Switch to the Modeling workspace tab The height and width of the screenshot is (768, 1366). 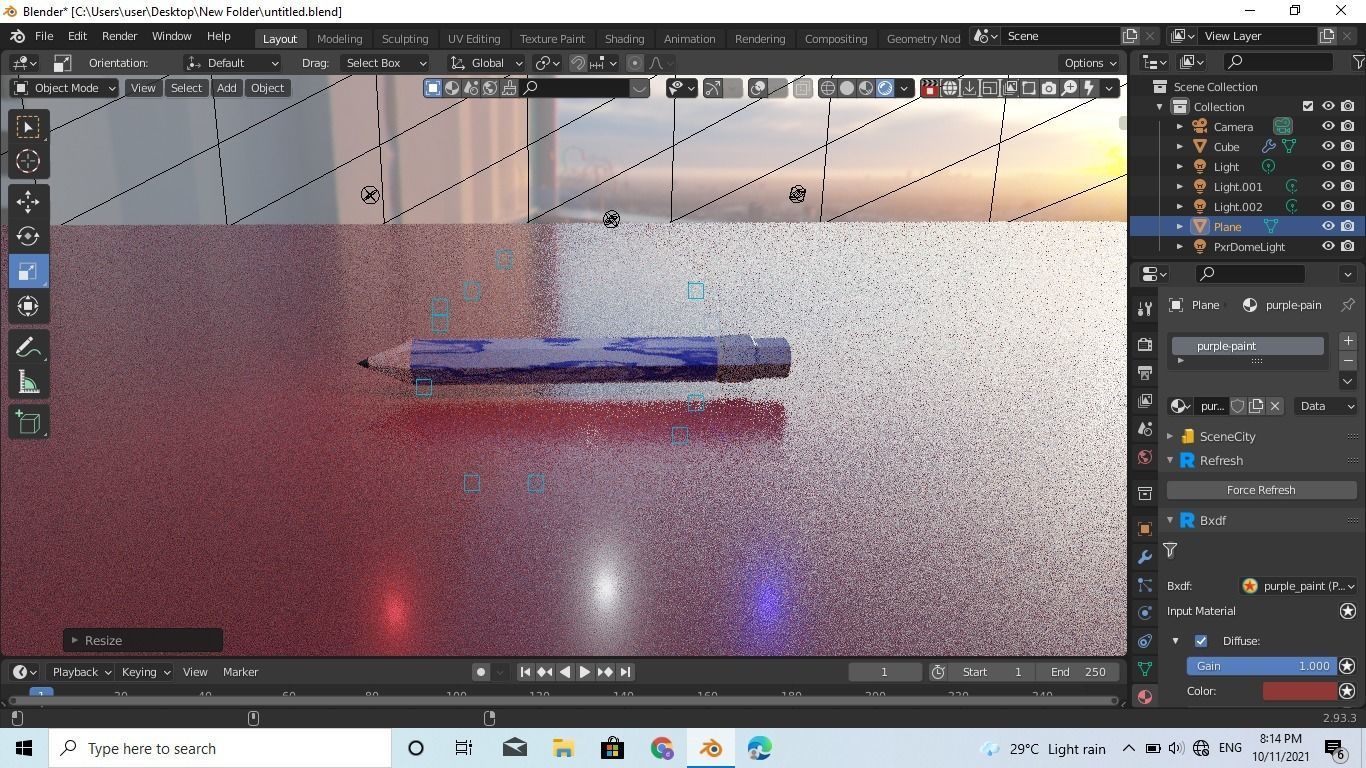(339, 38)
